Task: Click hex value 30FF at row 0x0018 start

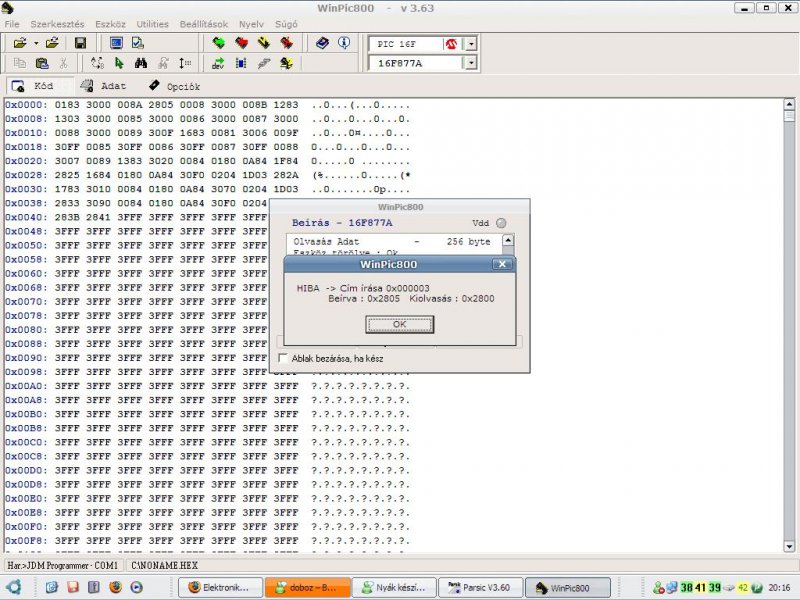Action: point(67,147)
